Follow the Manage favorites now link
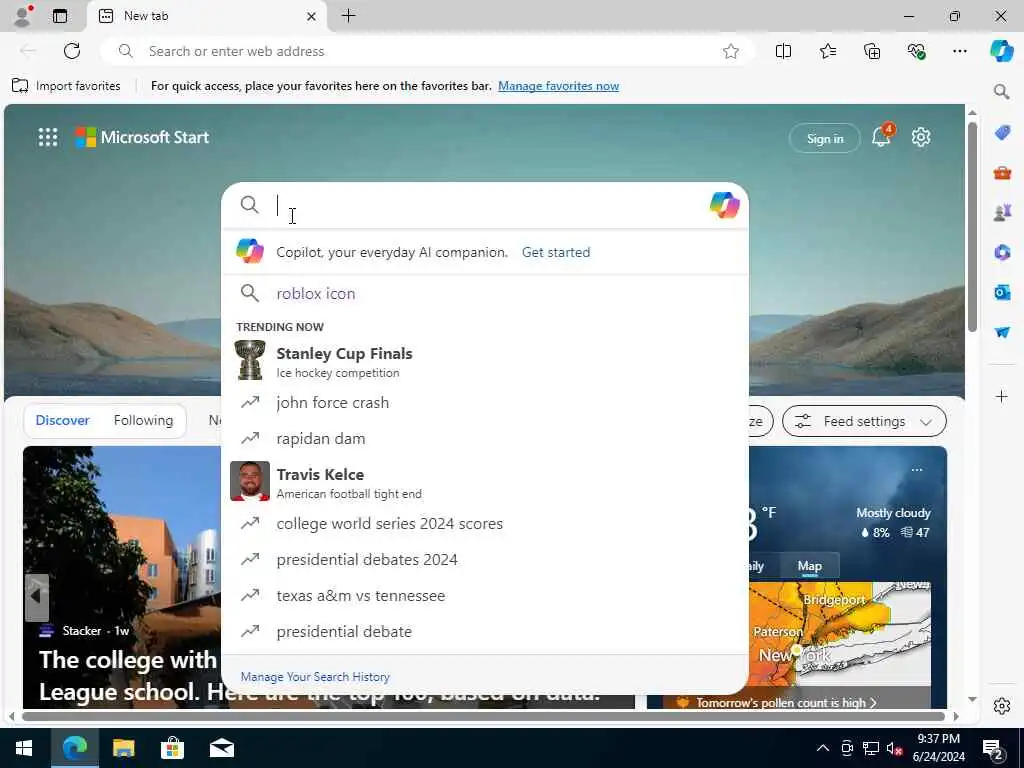This screenshot has width=1024, height=768. click(558, 86)
